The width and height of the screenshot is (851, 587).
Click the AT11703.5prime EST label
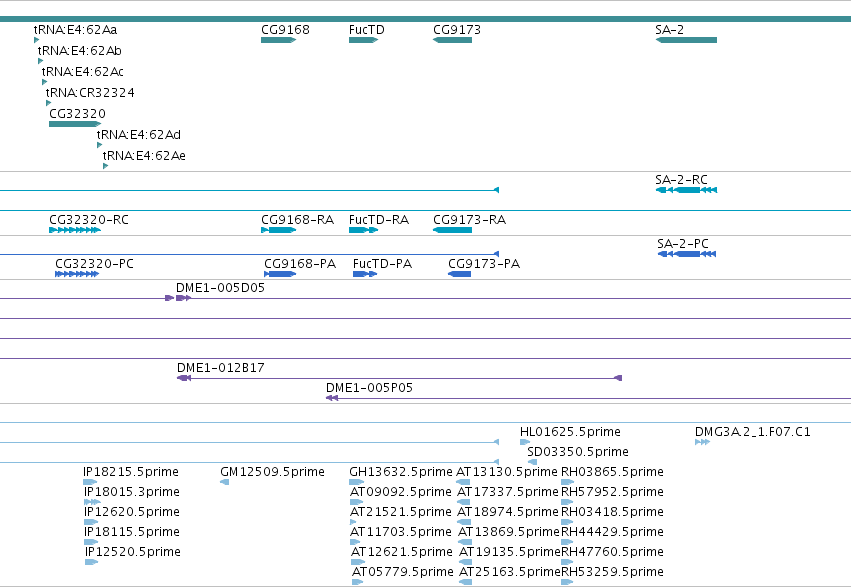click(401, 532)
